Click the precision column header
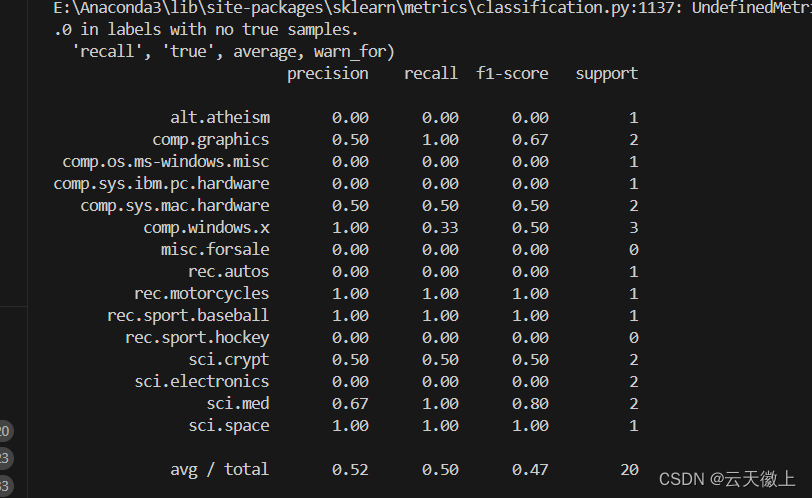The image size is (812, 498). (x=327, y=74)
